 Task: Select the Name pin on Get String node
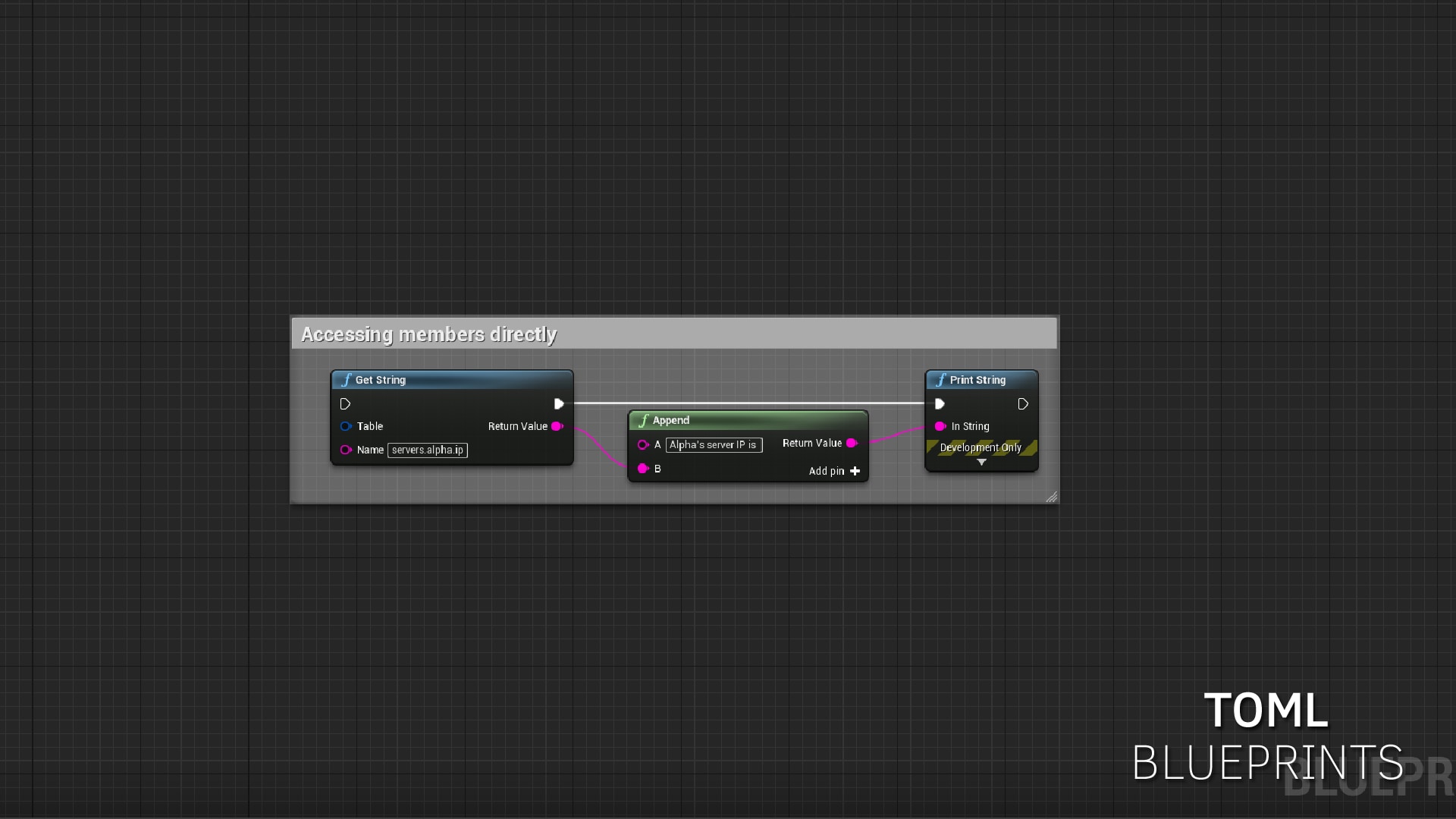pyautogui.click(x=347, y=450)
